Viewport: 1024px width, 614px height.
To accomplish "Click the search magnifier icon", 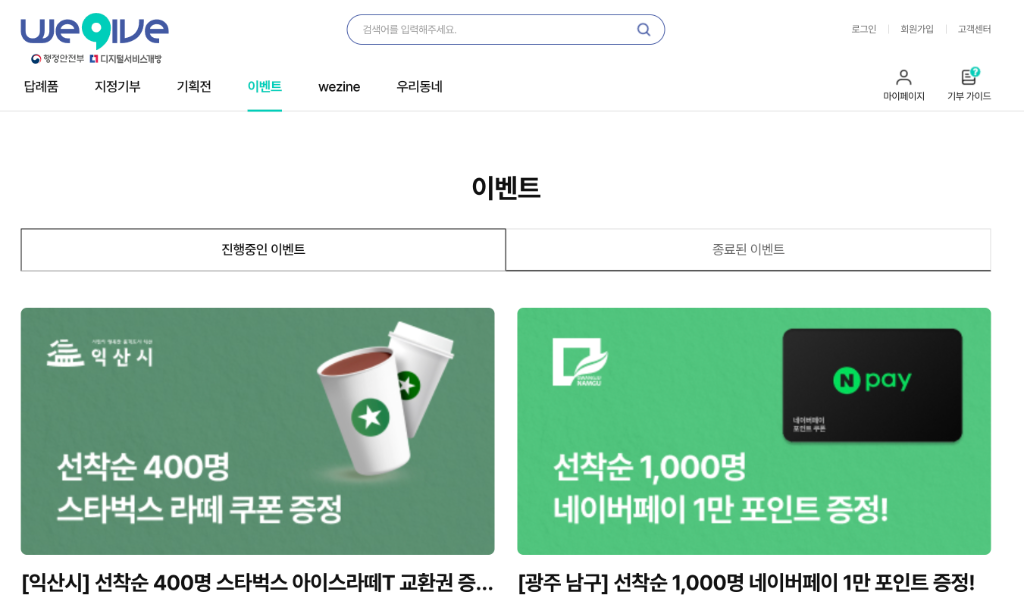I will point(643,29).
